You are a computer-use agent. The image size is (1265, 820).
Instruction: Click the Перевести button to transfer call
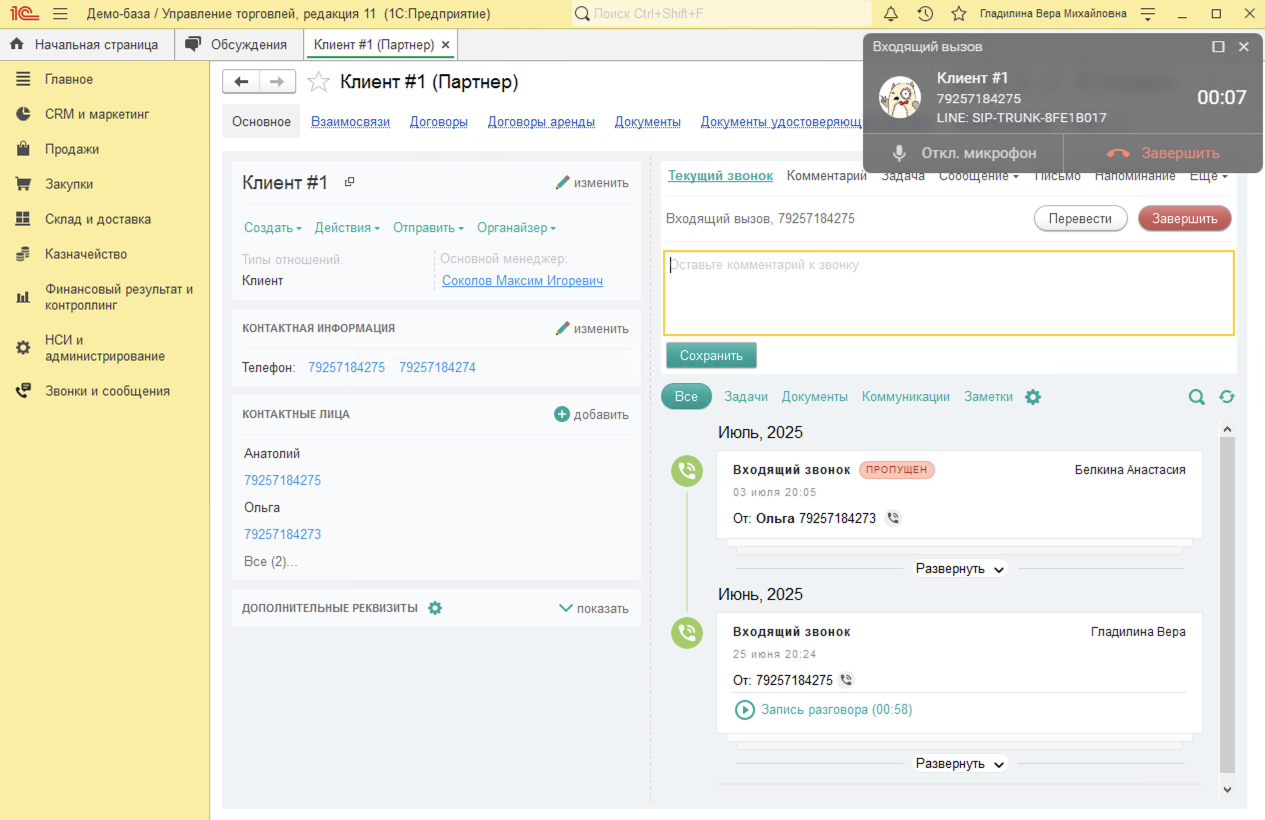(1080, 219)
